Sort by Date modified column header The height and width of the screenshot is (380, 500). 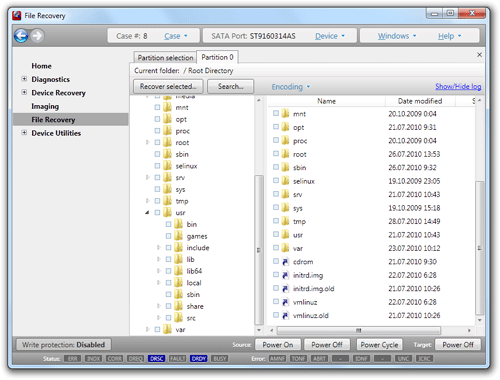coord(420,101)
